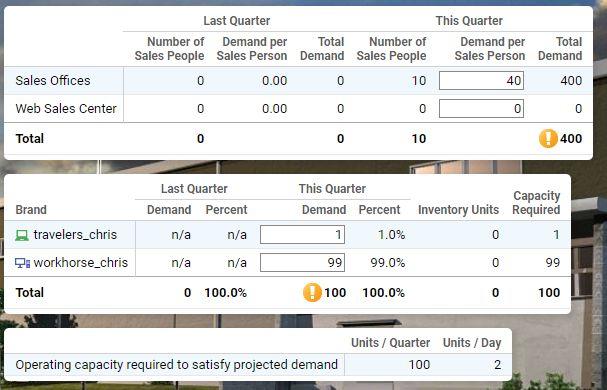Click the Capacity Required column header
This screenshot has width=607, height=390.
(x=536, y=203)
